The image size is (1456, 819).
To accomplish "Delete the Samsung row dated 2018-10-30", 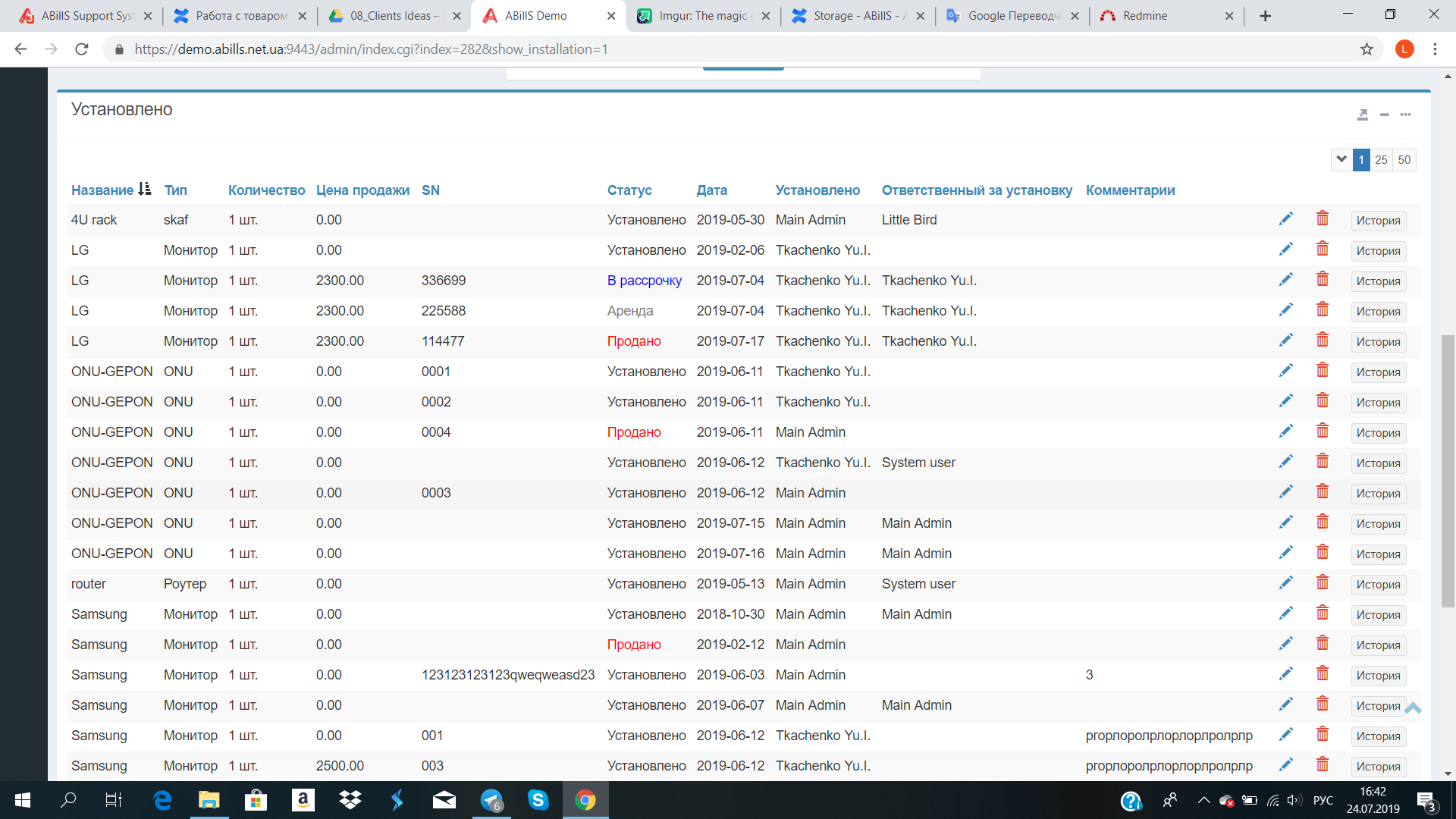I will 1323,613.
